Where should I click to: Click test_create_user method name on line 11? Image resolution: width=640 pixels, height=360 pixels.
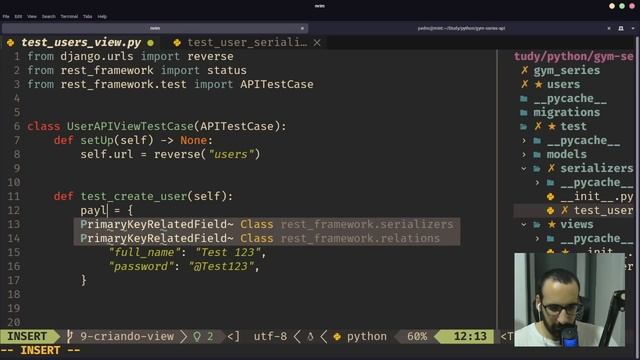133,196
